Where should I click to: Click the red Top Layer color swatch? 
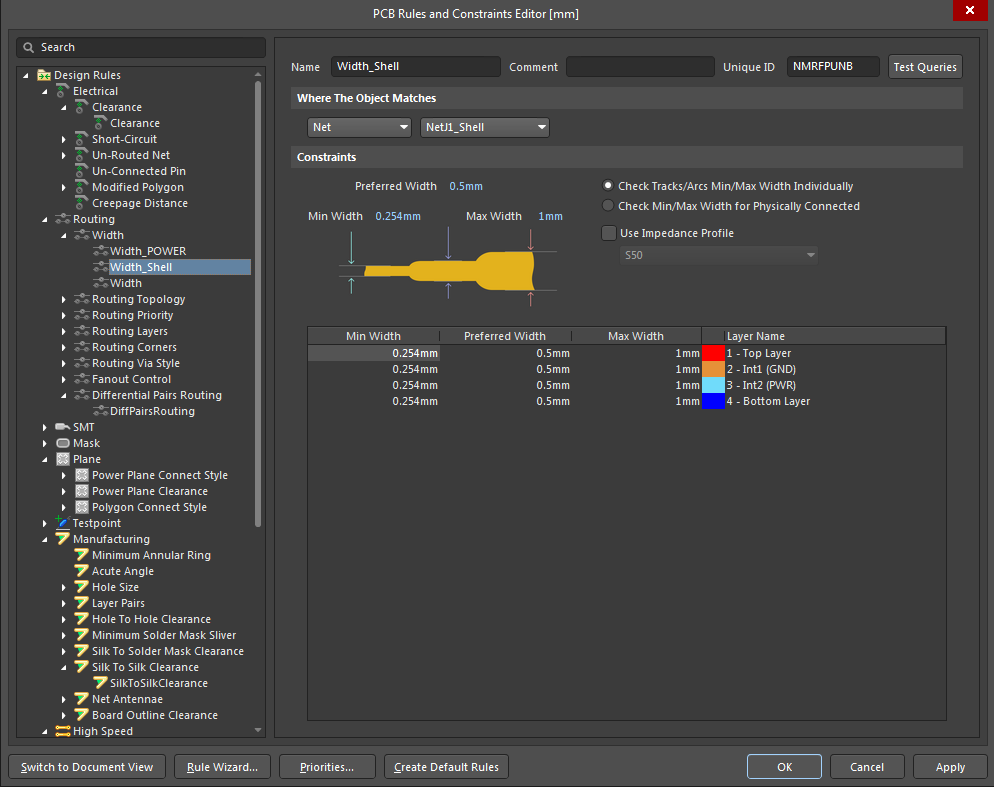712,353
